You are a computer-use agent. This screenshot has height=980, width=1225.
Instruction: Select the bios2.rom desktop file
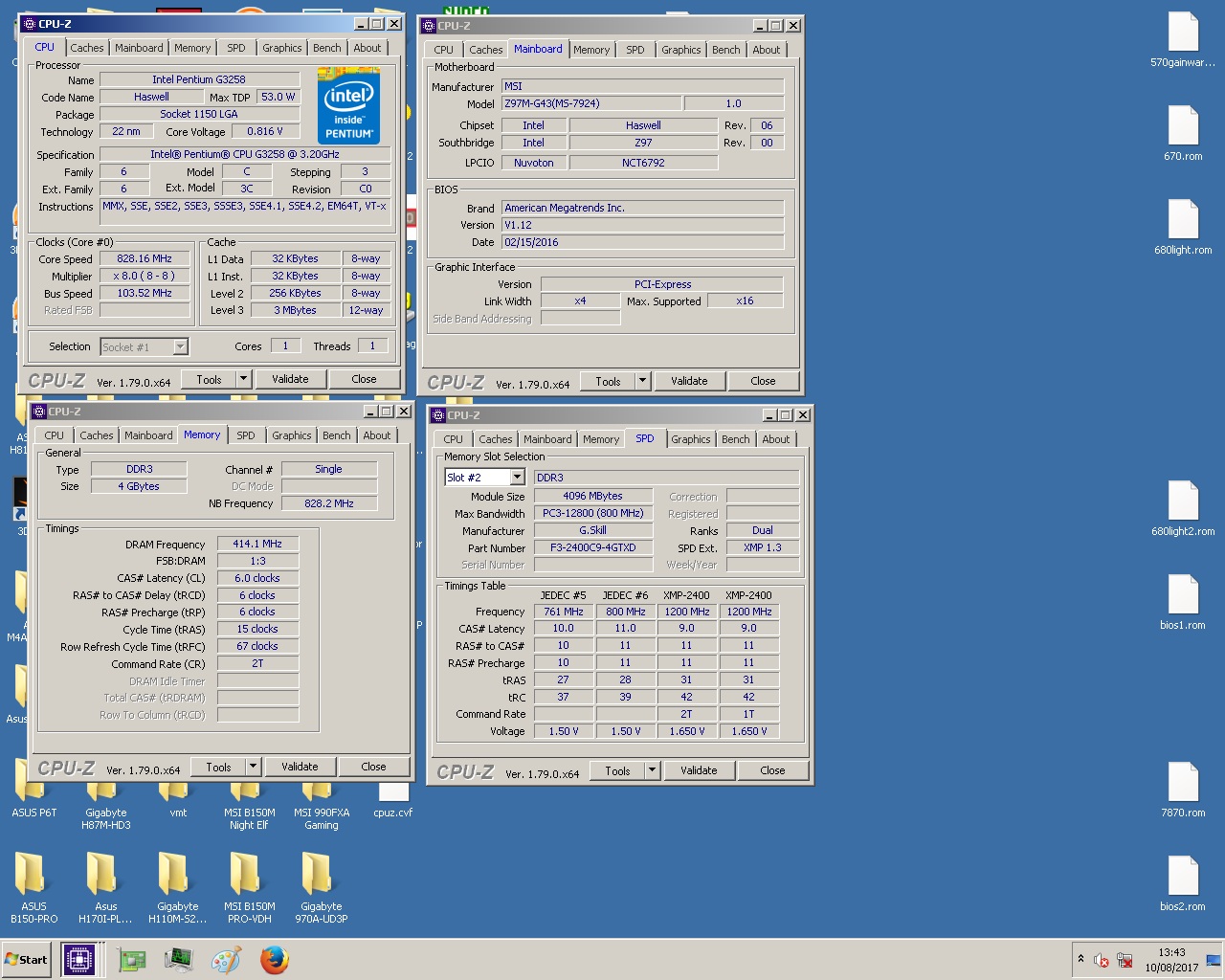1183,884
